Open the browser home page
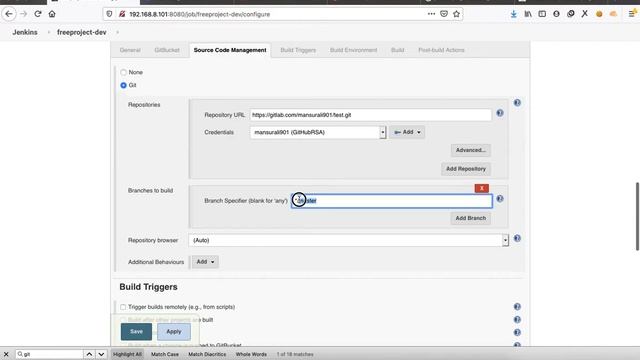 52,14
